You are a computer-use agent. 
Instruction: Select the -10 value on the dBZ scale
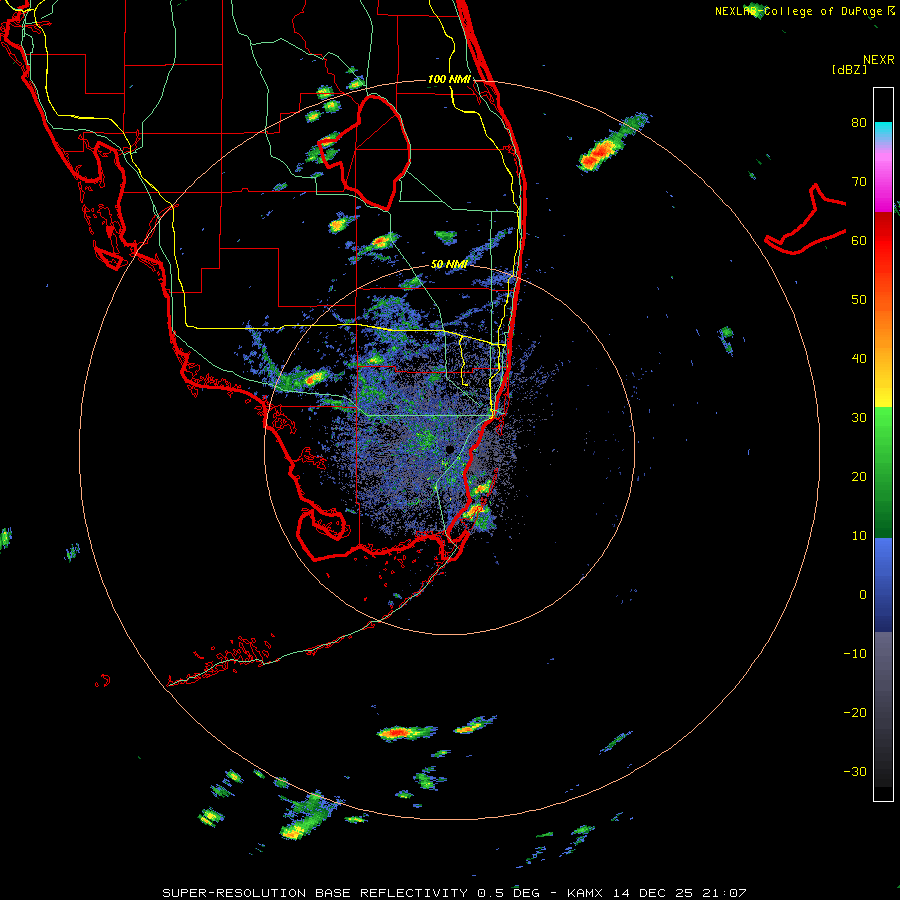(x=855, y=654)
